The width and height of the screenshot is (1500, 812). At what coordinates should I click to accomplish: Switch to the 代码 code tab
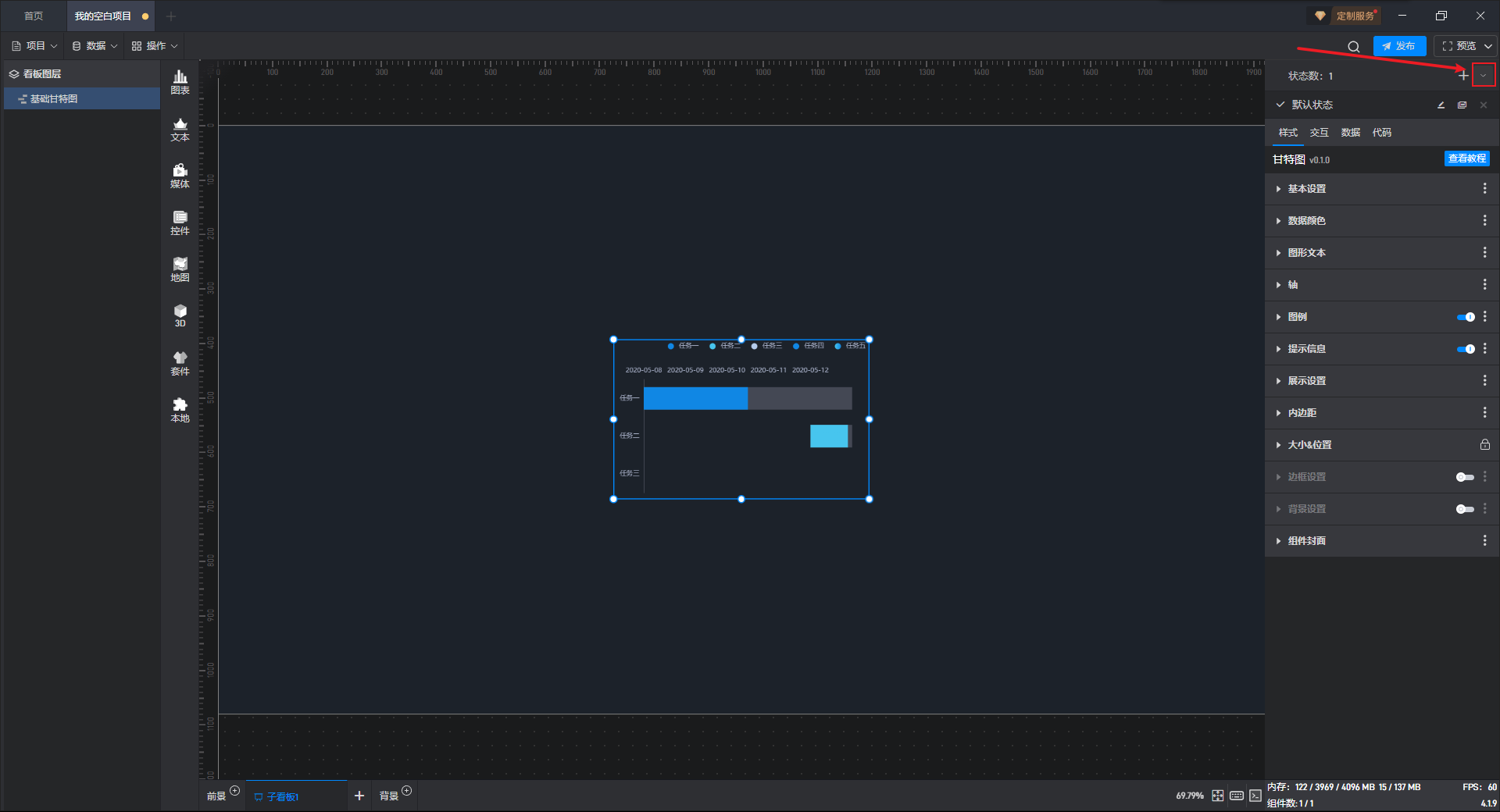tap(1382, 133)
